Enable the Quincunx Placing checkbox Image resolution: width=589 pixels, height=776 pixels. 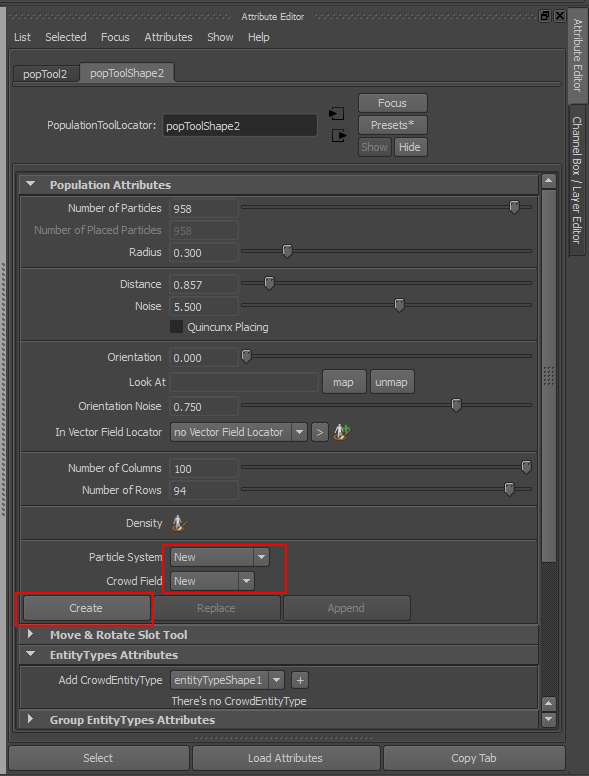tap(176, 327)
